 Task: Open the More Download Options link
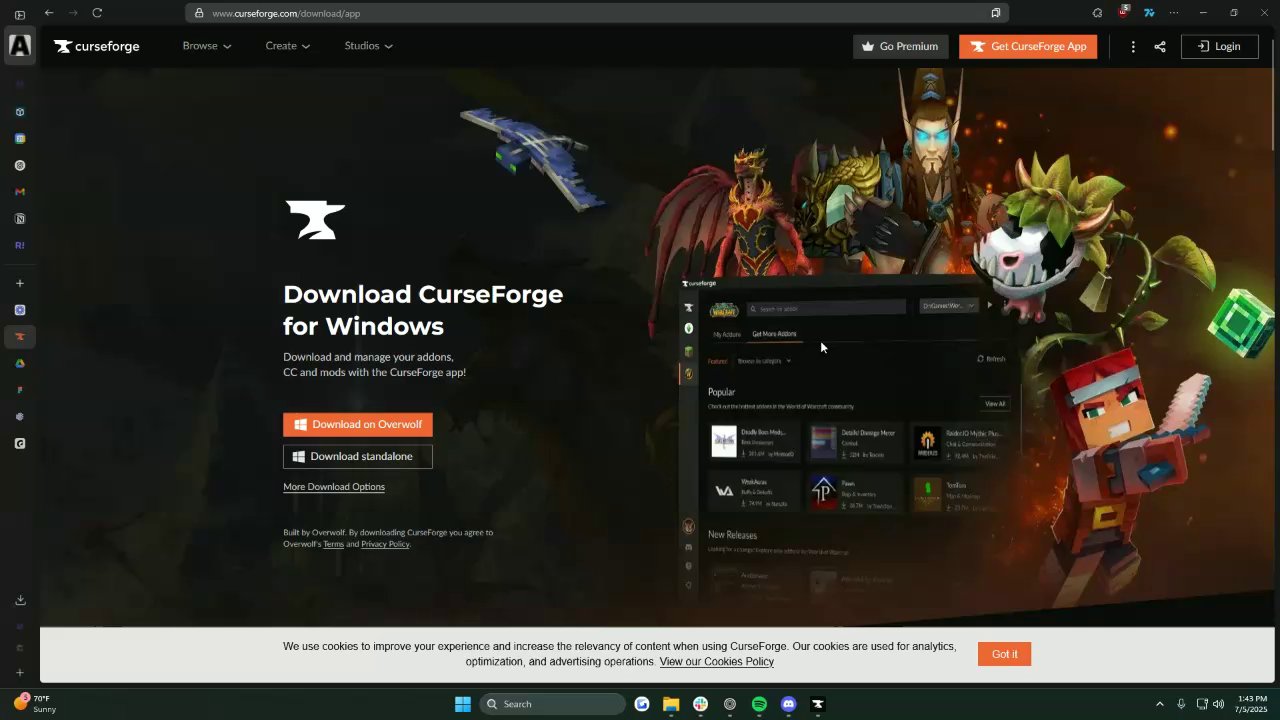[x=334, y=487]
